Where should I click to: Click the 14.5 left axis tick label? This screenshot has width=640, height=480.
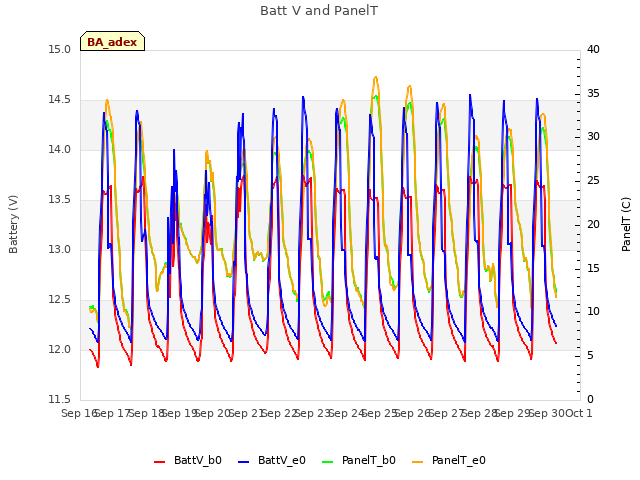click(60, 100)
